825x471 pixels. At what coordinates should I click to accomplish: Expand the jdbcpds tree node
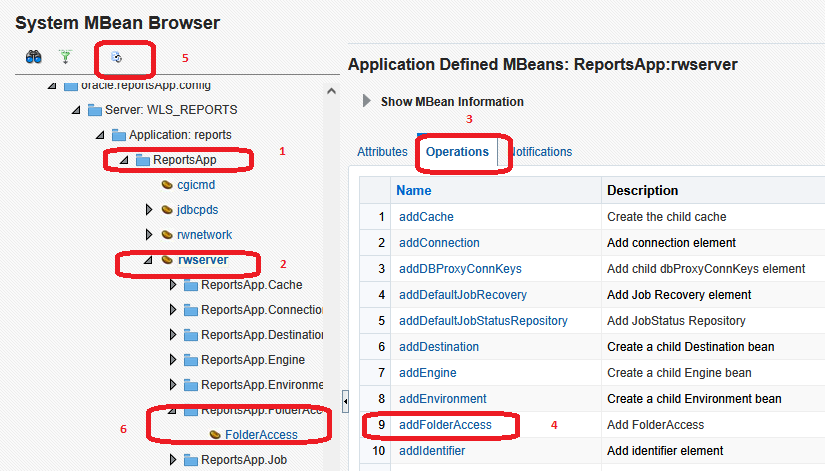pyautogui.click(x=149, y=210)
